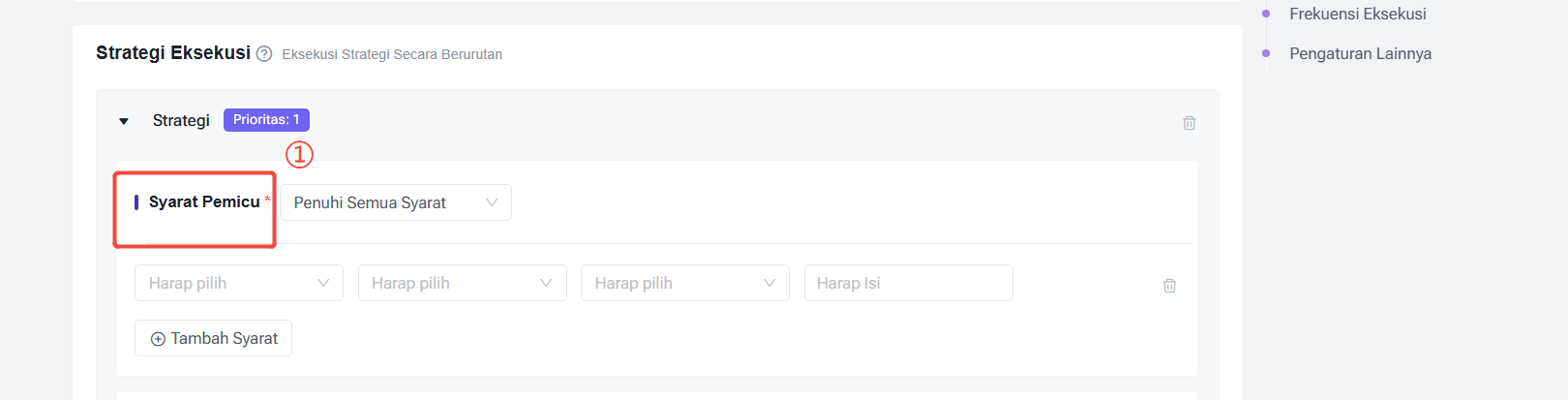Click the Strategi label text
The height and width of the screenshot is (400, 1568).
181,120
